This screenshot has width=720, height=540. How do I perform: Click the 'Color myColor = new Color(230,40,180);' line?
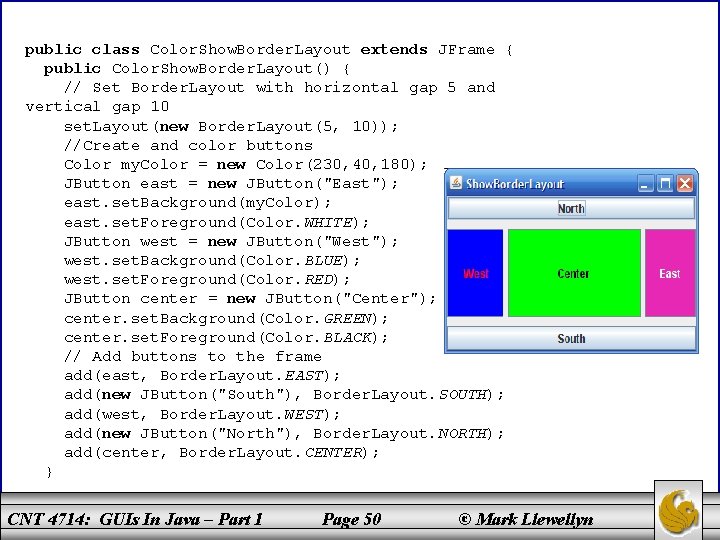(246, 164)
